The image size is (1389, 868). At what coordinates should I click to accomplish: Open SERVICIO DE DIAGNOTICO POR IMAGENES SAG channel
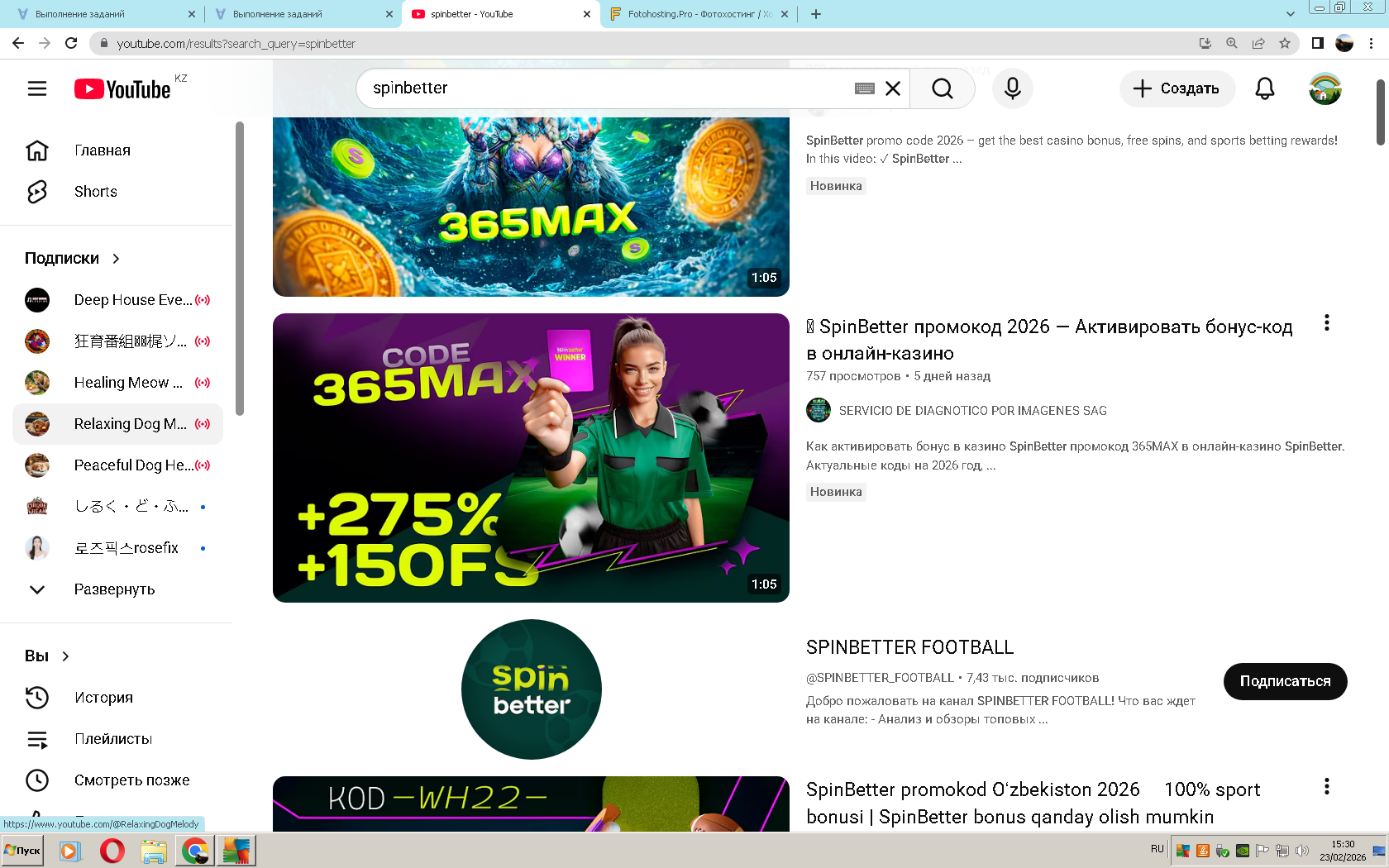point(972,411)
